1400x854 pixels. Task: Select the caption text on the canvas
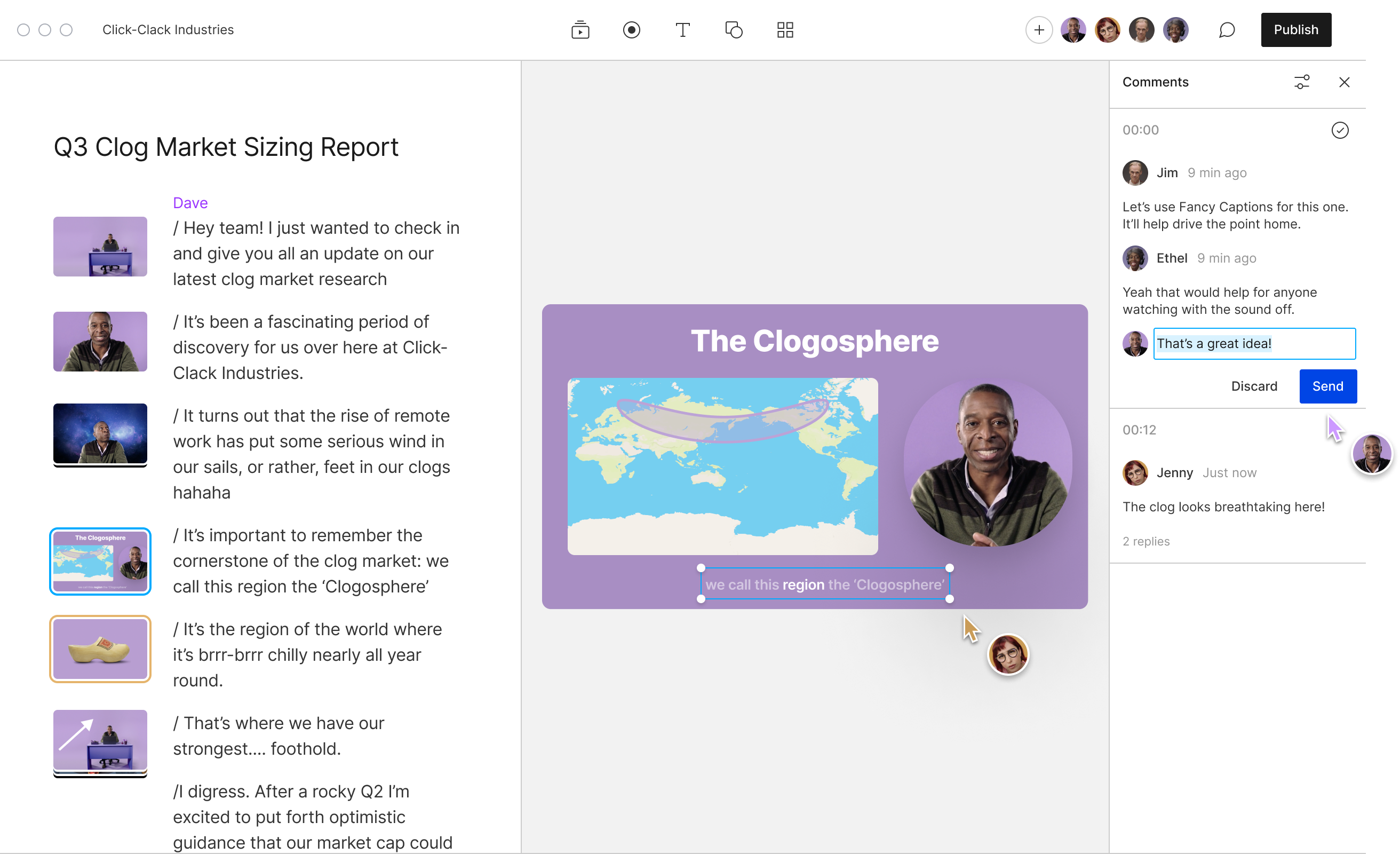point(824,584)
